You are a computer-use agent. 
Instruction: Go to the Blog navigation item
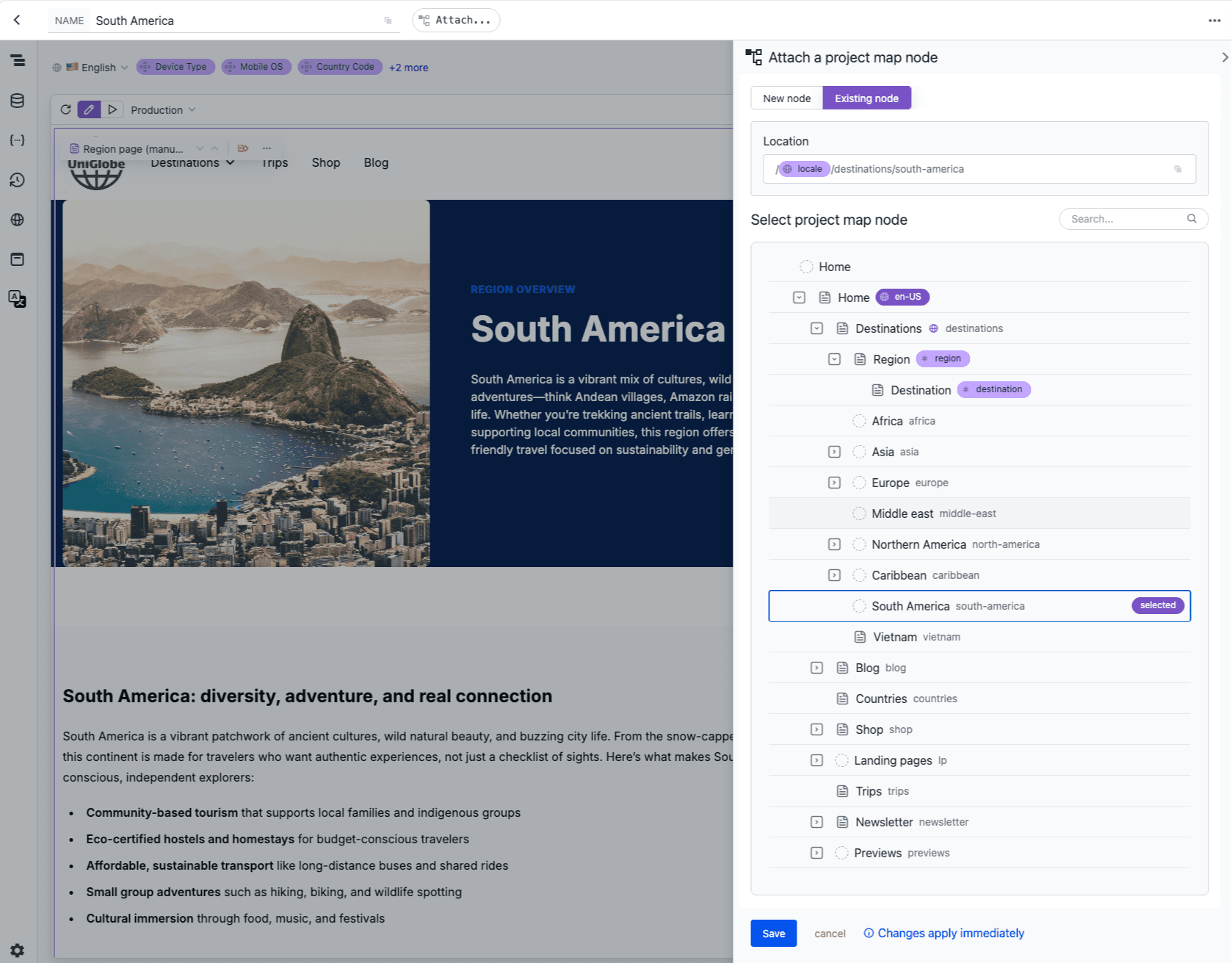[376, 162]
